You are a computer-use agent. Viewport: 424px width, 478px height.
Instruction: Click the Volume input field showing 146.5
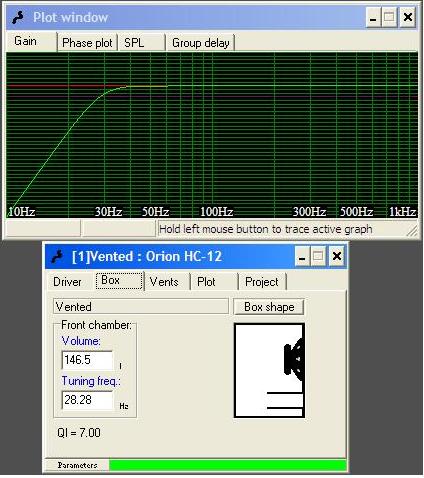[x=87, y=360]
